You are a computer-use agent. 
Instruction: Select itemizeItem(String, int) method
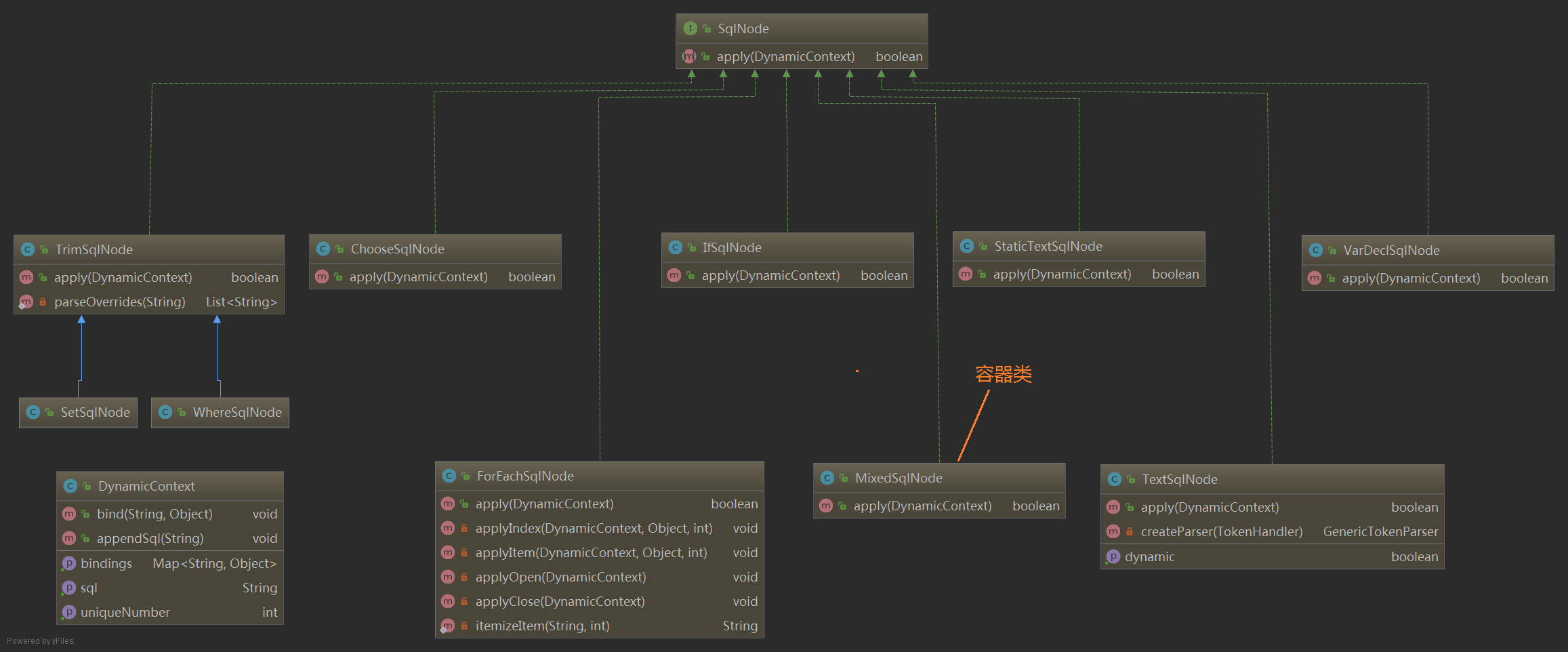click(x=543, y=626)
